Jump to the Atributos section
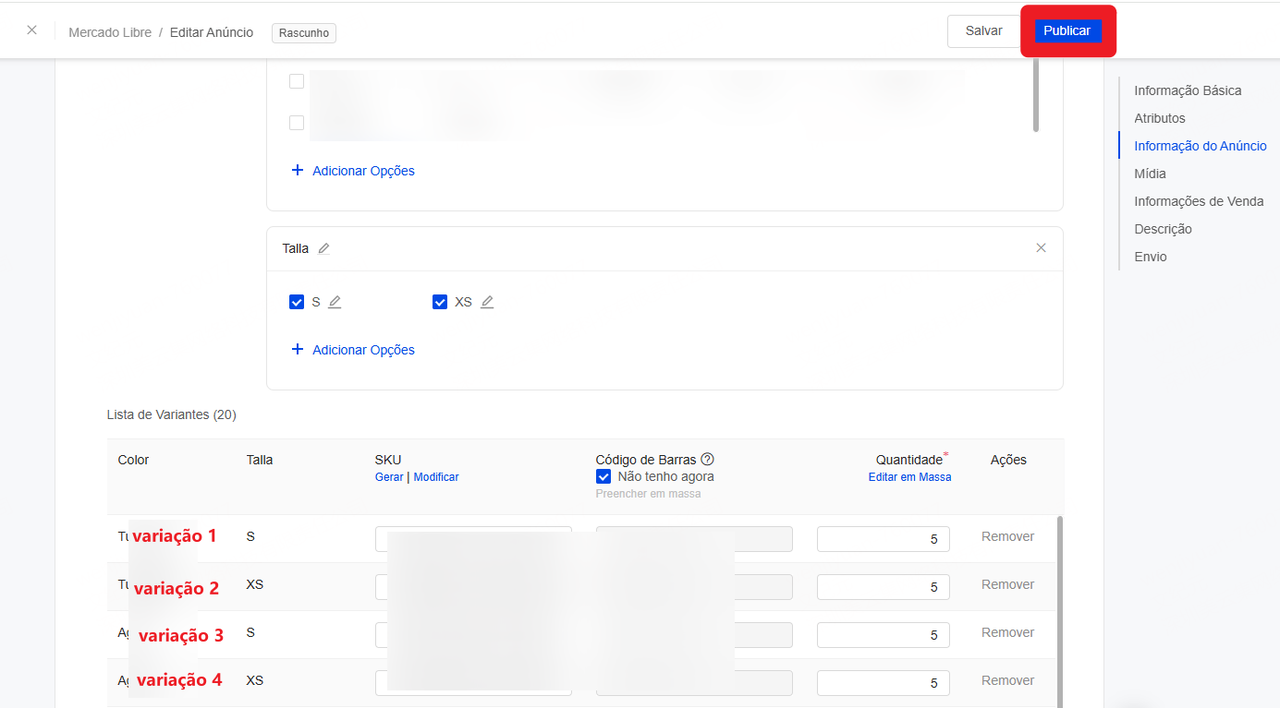The image size is (1280, 708). (1160, 118)
